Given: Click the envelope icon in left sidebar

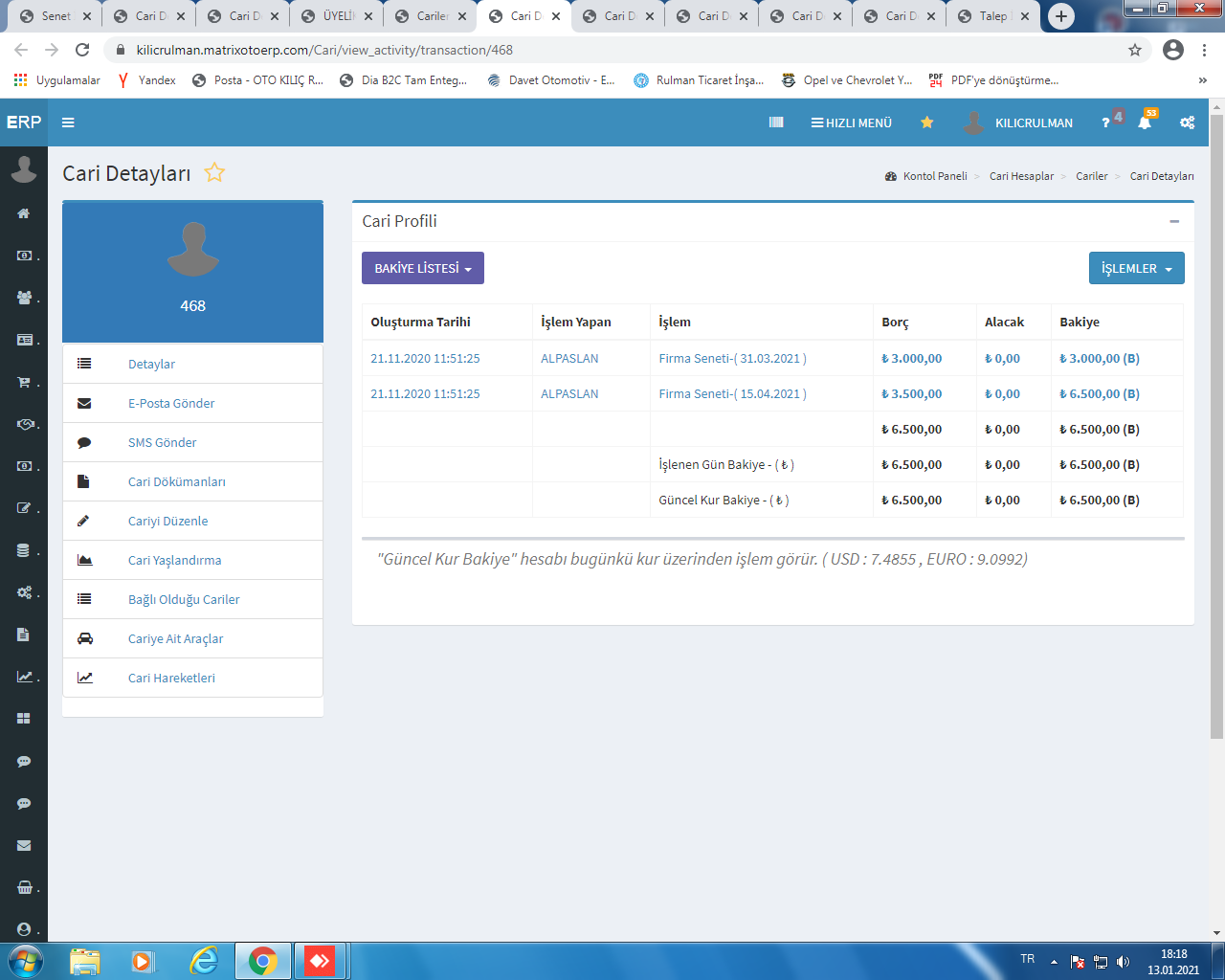Looking at the screenshot, I should click(x=24, y=845).
